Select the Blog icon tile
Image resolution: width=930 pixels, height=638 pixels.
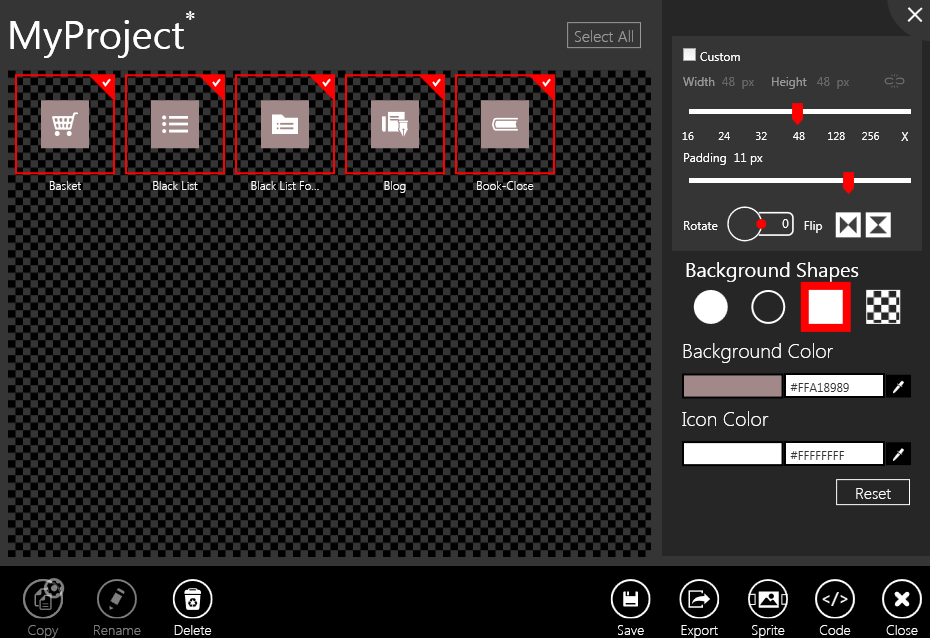pyautogui.click(x=395, y=124)
